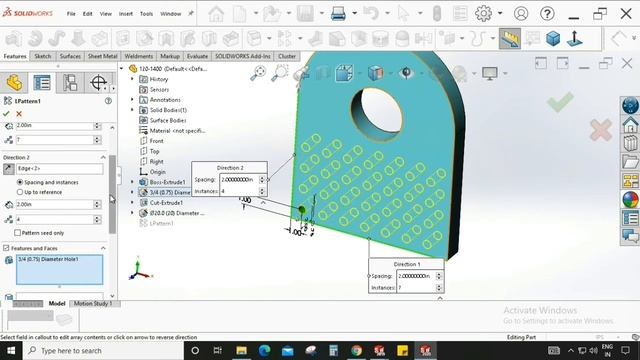The height and width of the screenshot is (360, 640).
Task: Open the SolidWorks Home icon
Action: [x=216, y=14]
